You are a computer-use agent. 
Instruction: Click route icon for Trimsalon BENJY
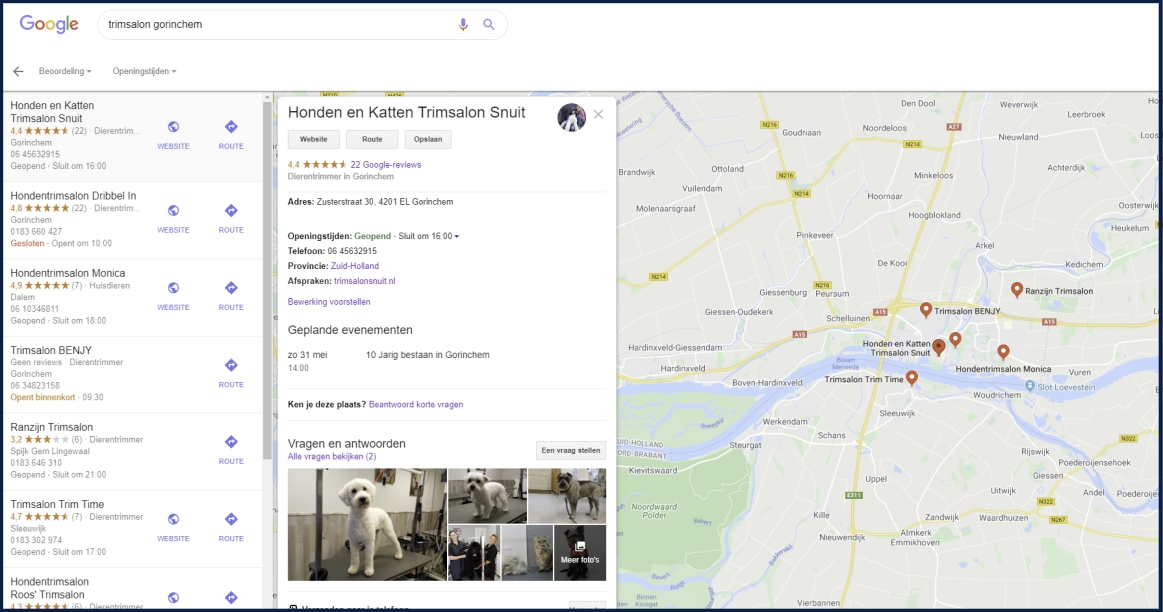[x=231, y=366]
